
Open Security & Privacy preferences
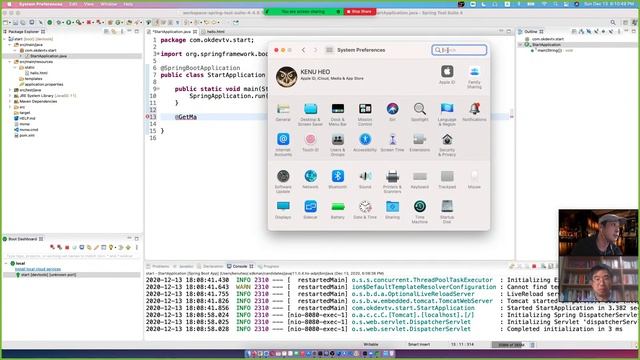coord(447,144)
